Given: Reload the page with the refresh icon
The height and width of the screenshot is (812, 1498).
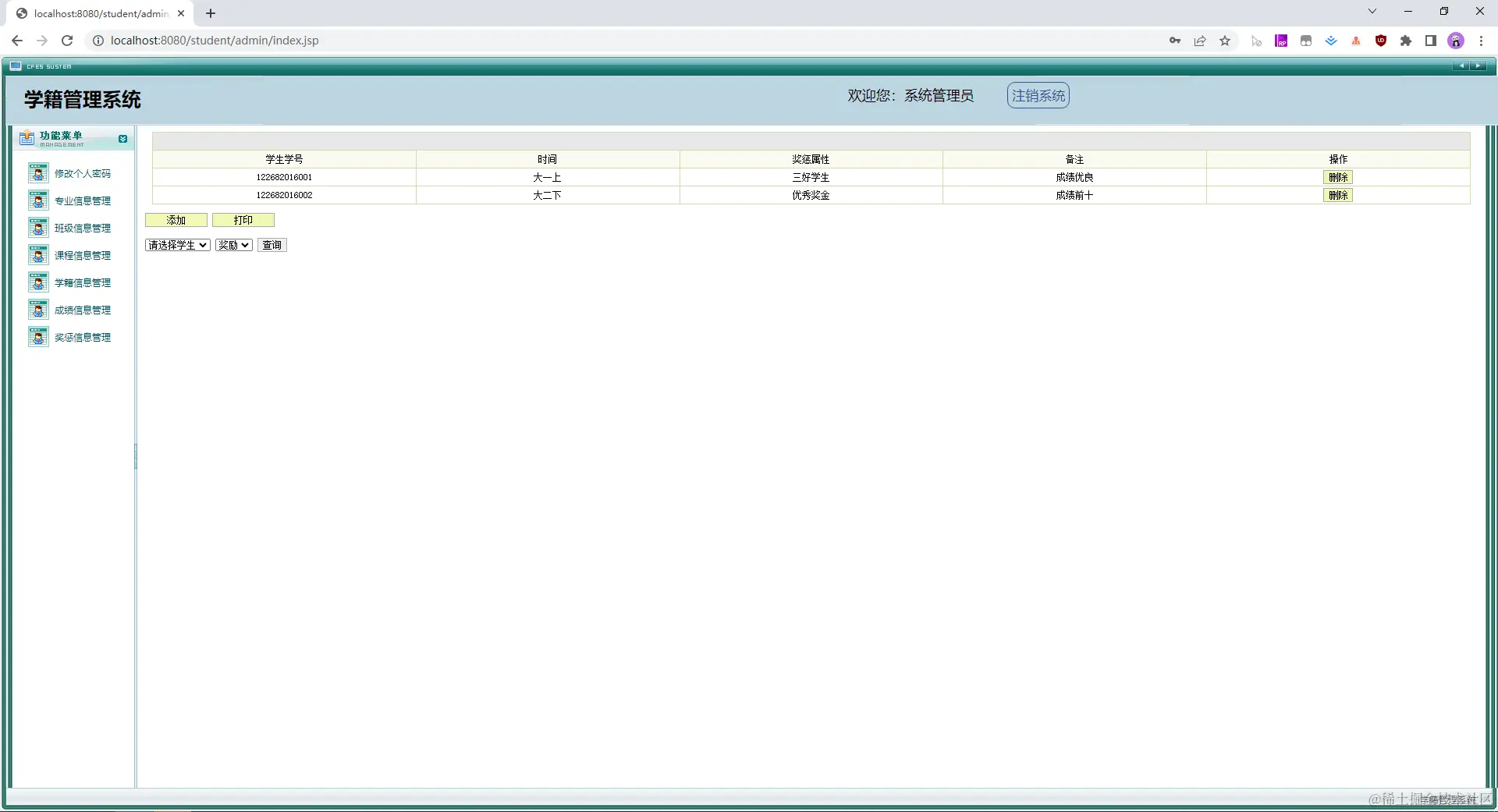Looking at the screenshot, I should pos(67,41).
